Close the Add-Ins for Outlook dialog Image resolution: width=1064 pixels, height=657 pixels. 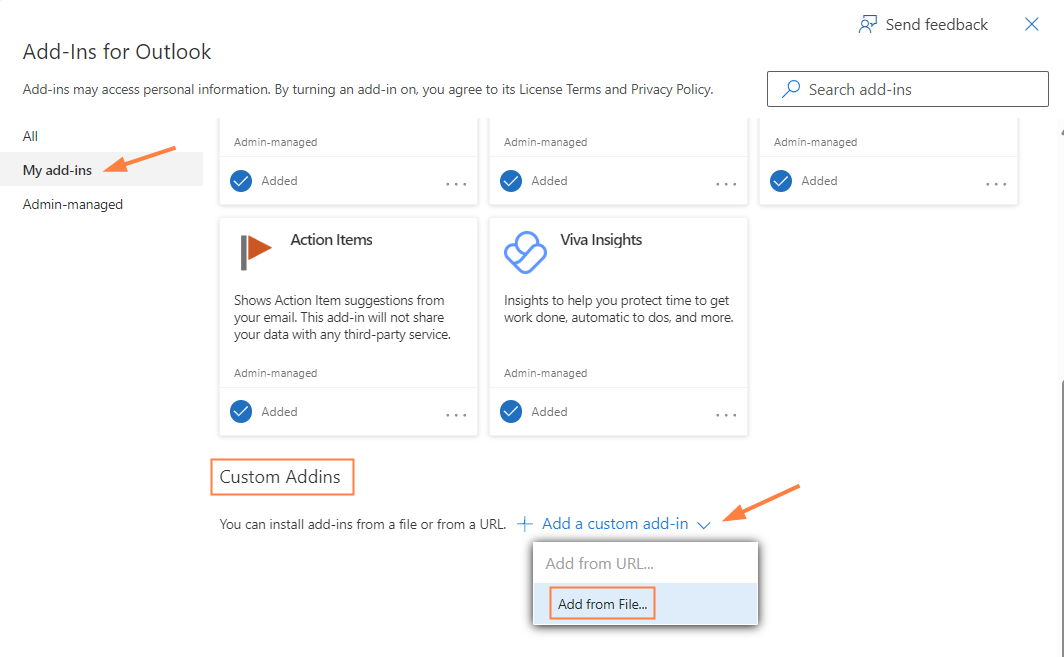(x=1031, y=24)
